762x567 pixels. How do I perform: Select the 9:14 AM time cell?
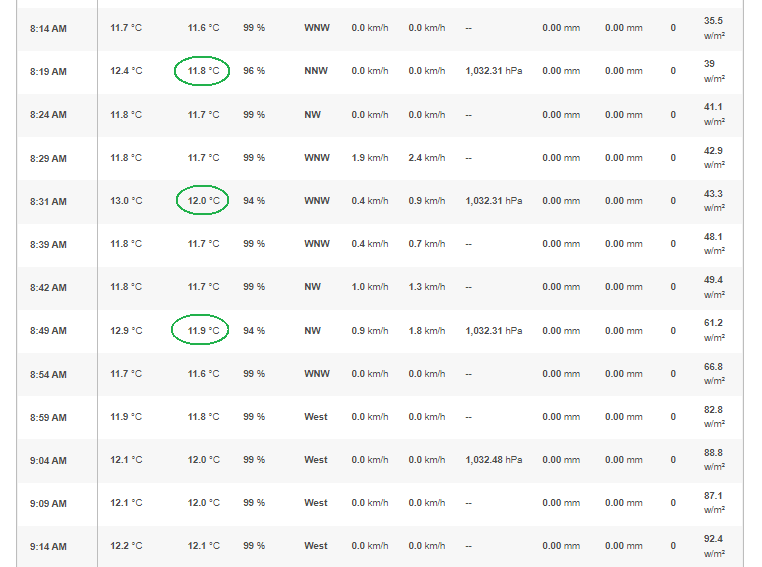pyautogui.click(x=48, y=547)
